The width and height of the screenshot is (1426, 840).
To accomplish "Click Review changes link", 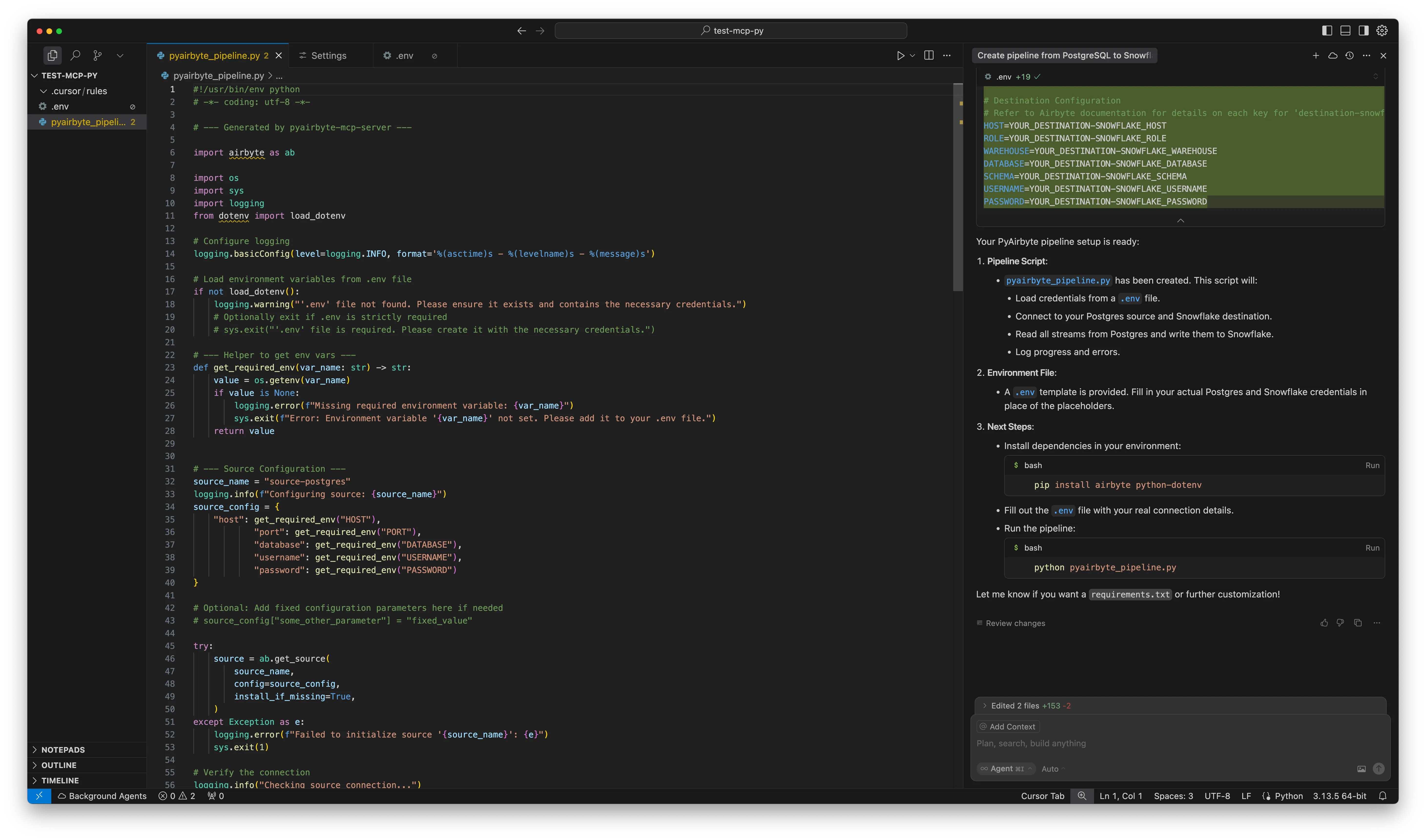I will [x=1015, y=623].
